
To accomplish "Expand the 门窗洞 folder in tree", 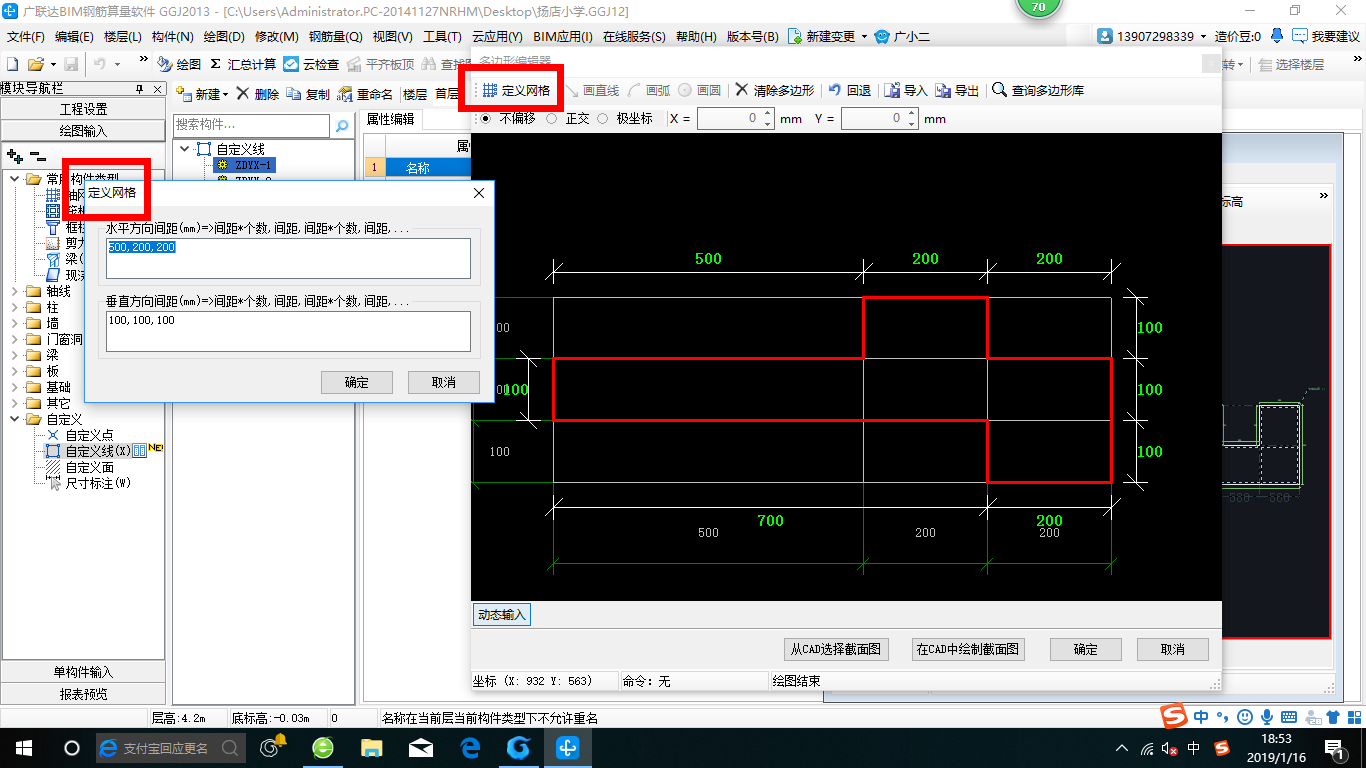I will (14, 339).
